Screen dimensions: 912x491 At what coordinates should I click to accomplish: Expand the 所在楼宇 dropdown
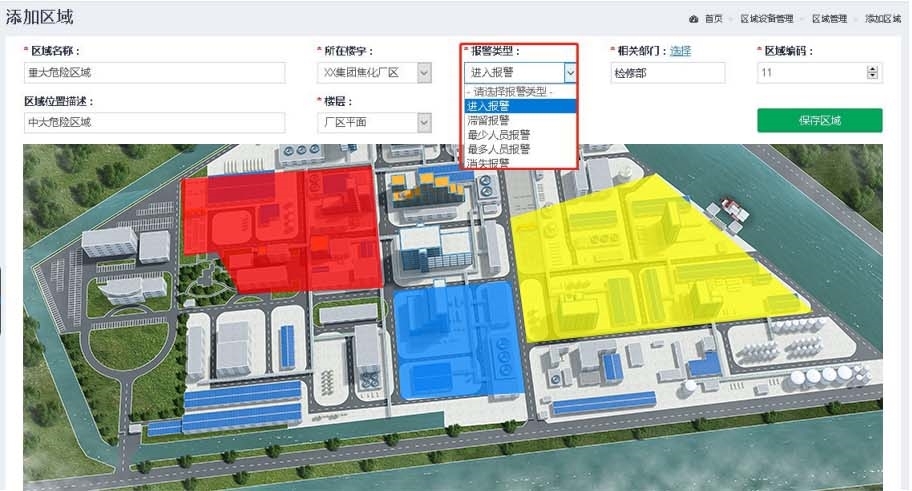tap(424, 72)
